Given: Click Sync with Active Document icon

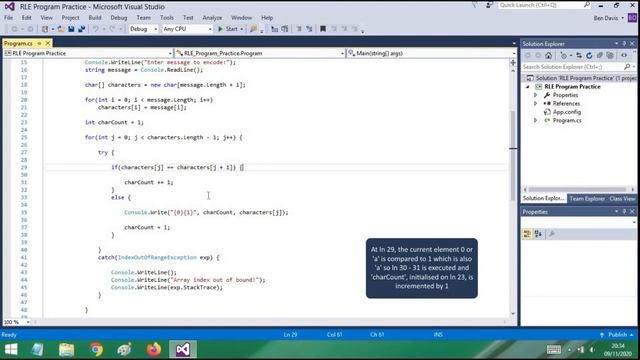Looking at the screenshot, I should [579, 56].
